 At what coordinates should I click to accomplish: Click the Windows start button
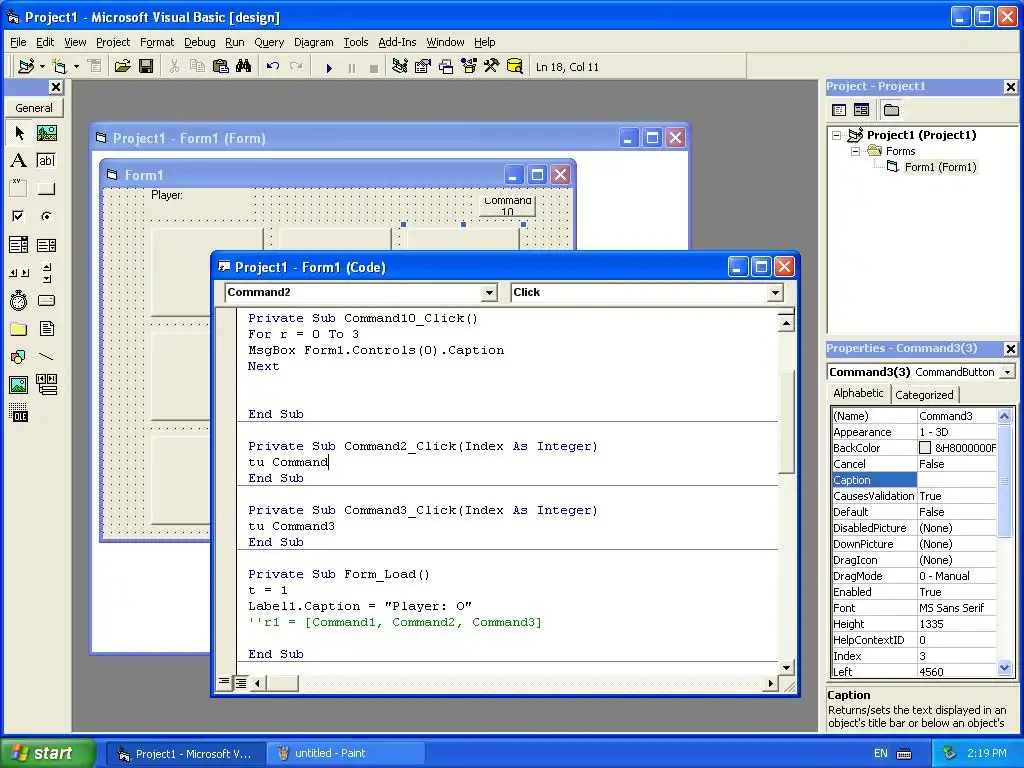click(x=47, y=753)
